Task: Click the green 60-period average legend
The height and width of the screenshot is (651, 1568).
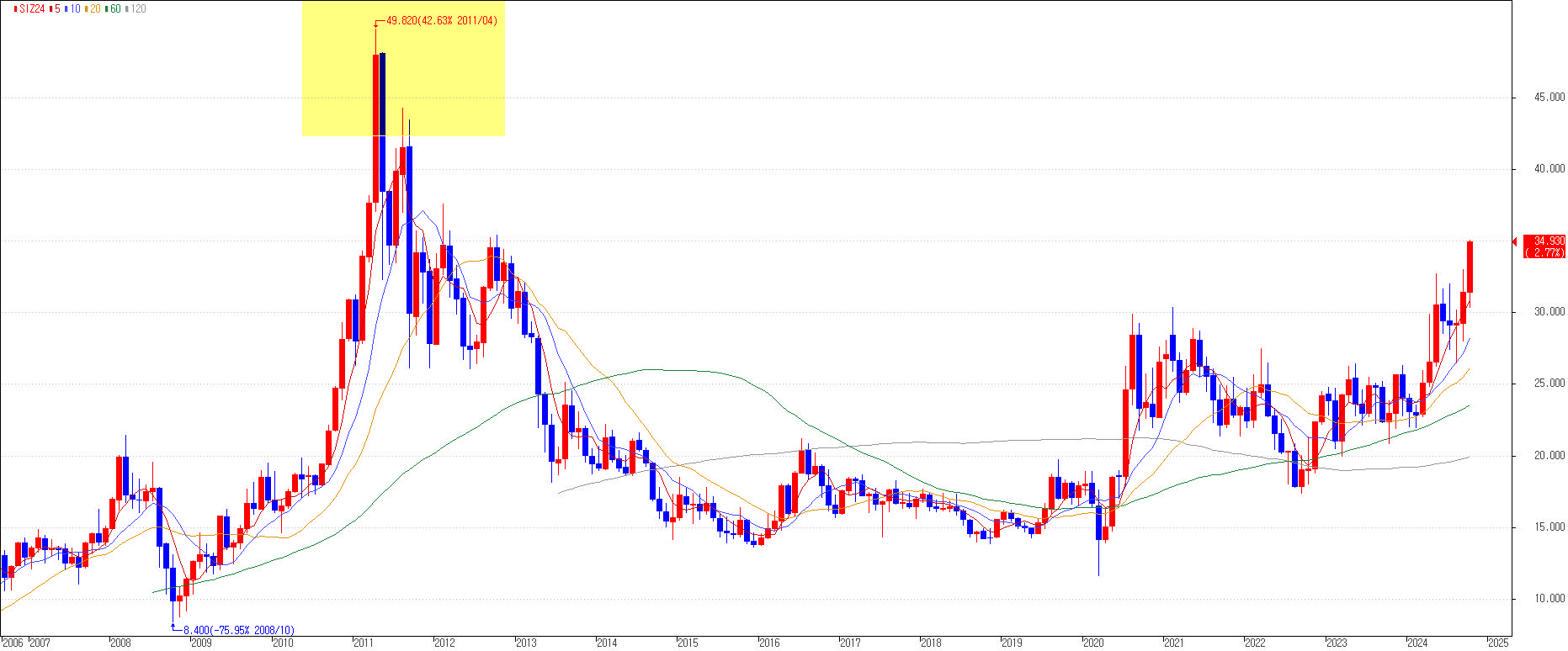Action: point(114,8)
